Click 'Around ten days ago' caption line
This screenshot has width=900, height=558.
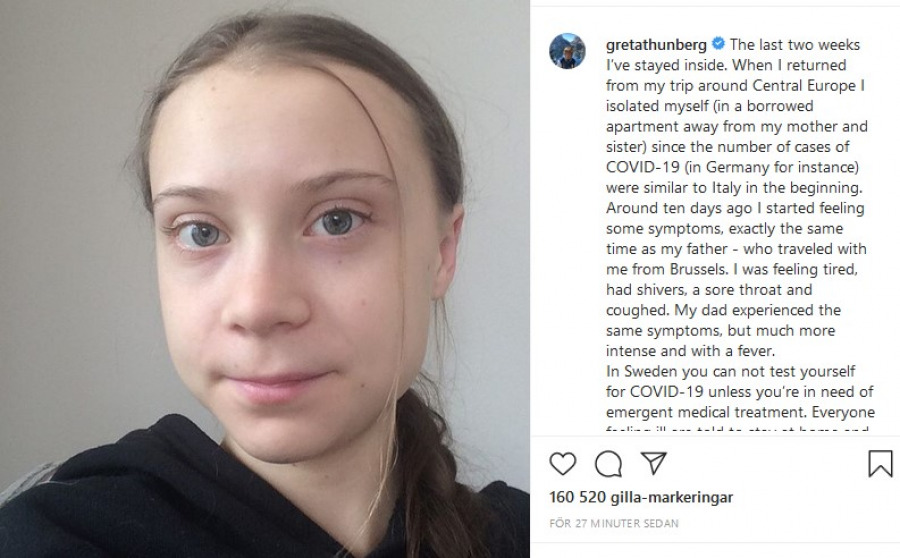735,208
